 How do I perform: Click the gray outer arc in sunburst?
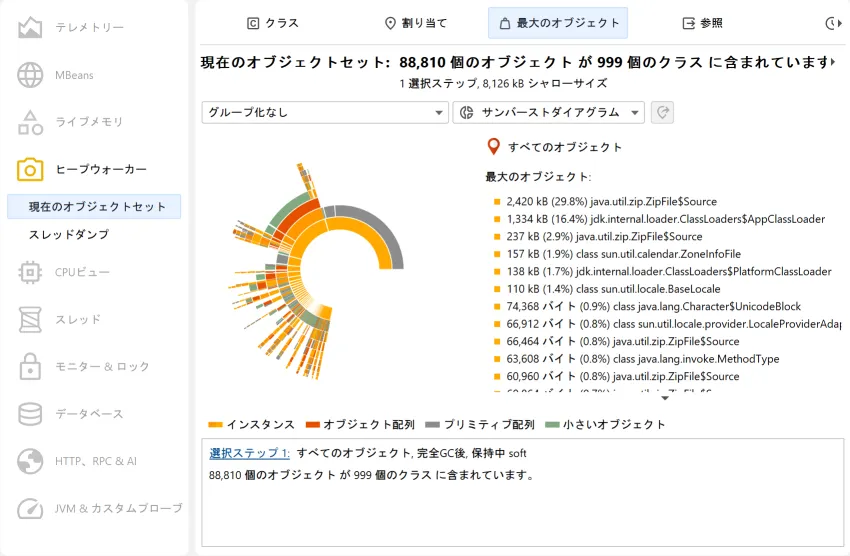tap(383, 227)
